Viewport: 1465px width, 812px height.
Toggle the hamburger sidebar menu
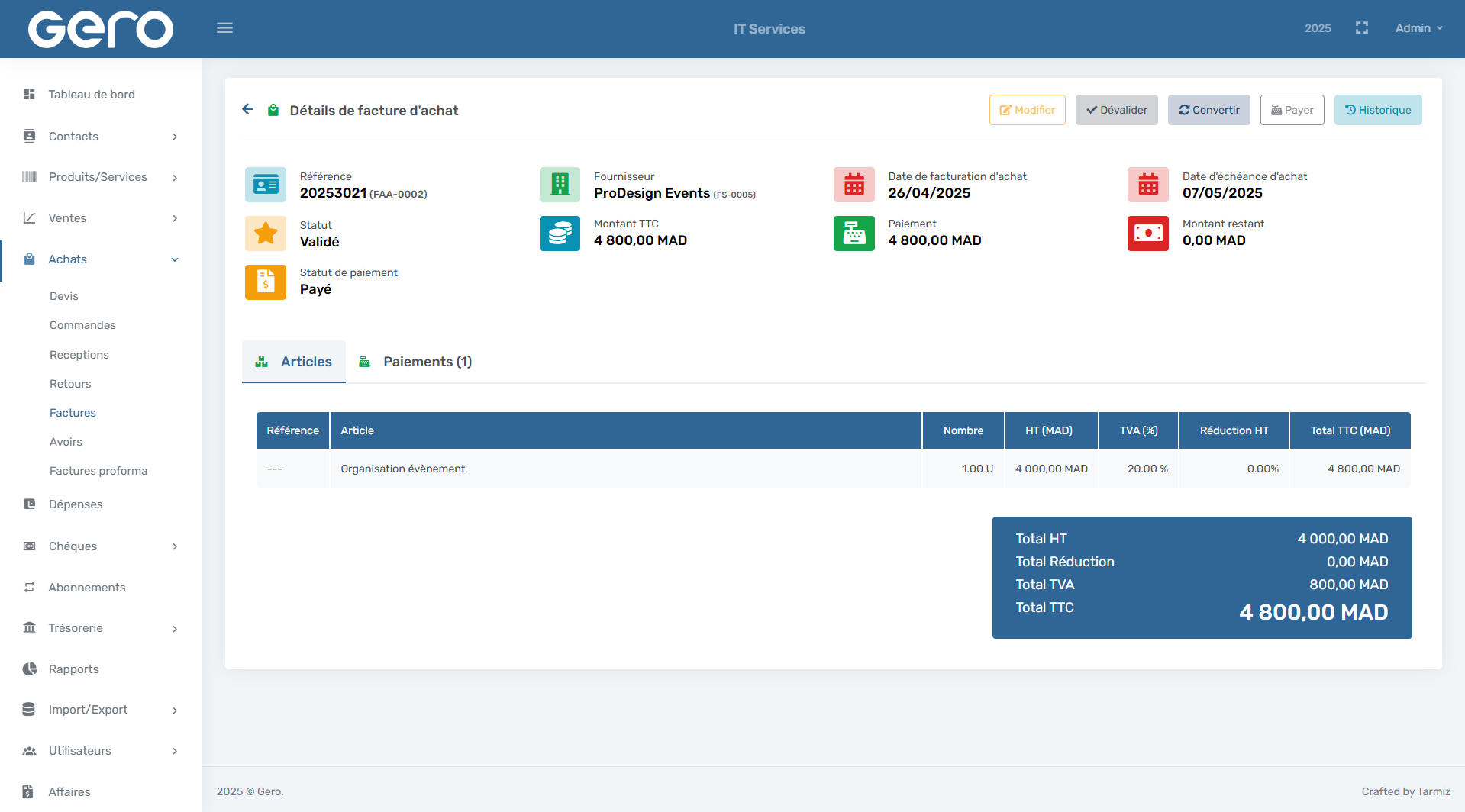click(x=224, y=28)
